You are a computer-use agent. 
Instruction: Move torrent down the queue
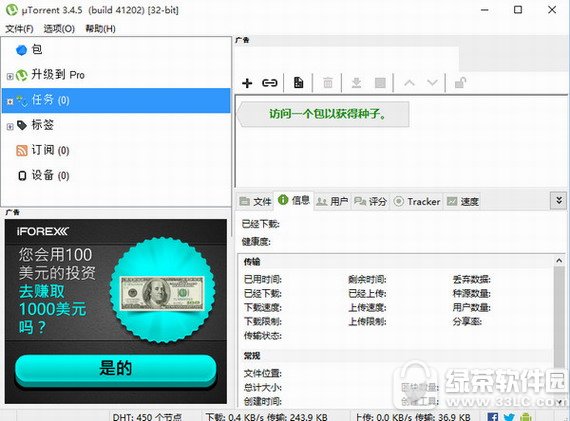pyautogui.click(x=432, y=83)
